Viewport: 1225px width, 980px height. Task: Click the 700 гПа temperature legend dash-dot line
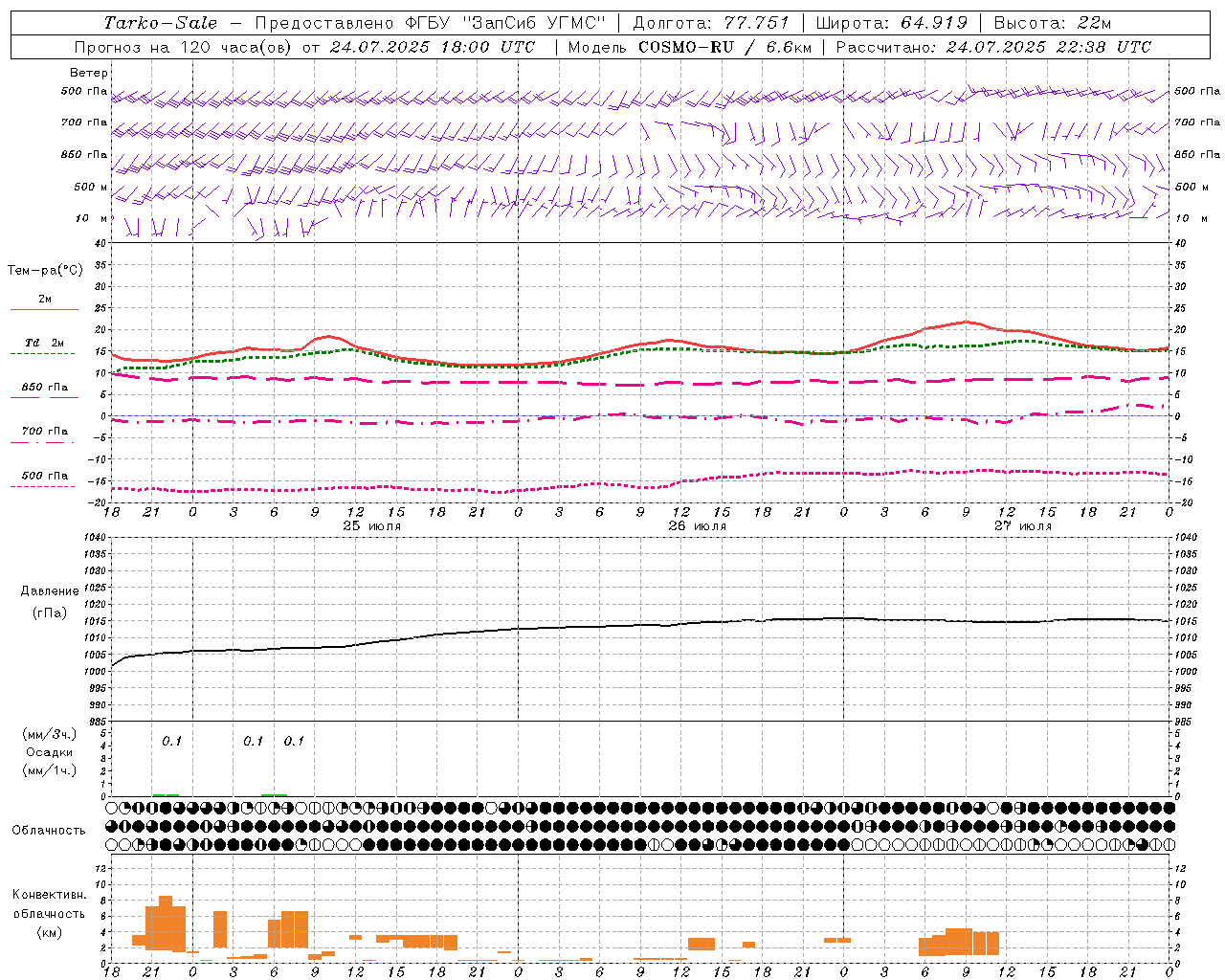[x=44, y=442]
